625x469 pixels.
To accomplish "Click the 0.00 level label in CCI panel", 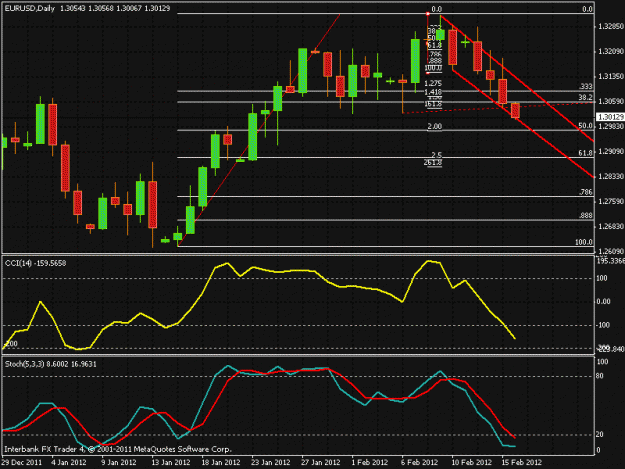I will 603,302.
